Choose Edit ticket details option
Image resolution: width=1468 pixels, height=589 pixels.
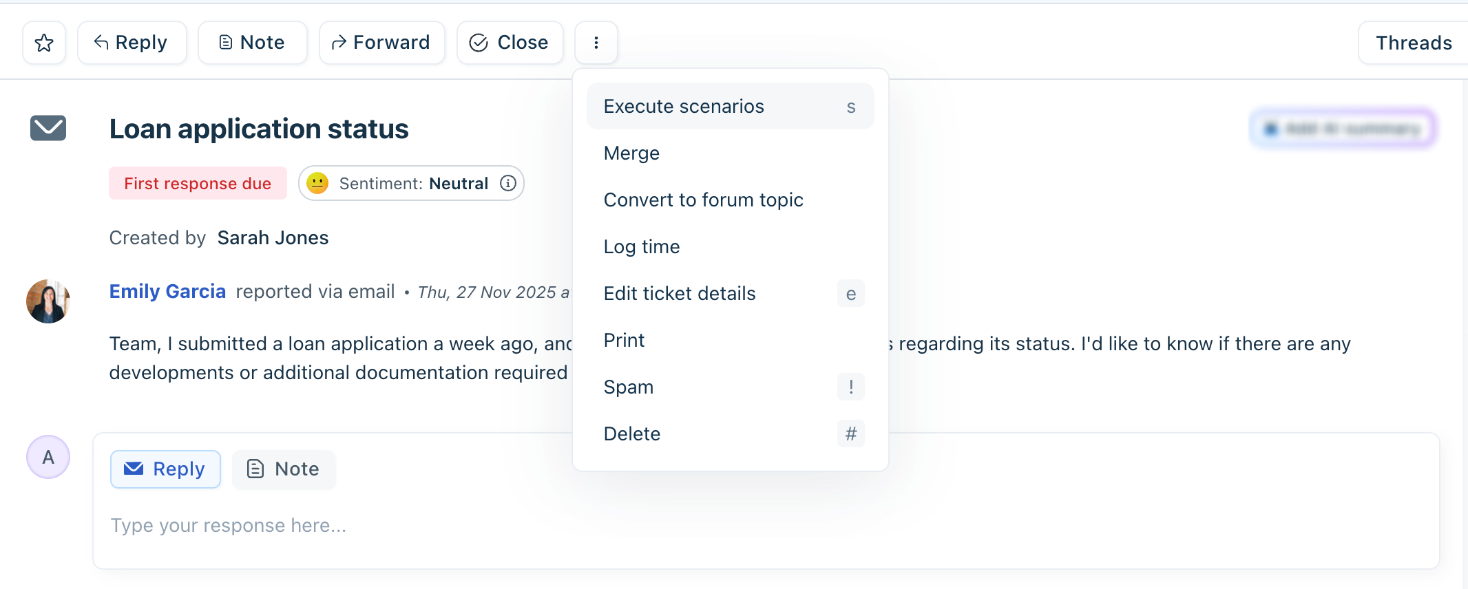click(679, 294)
